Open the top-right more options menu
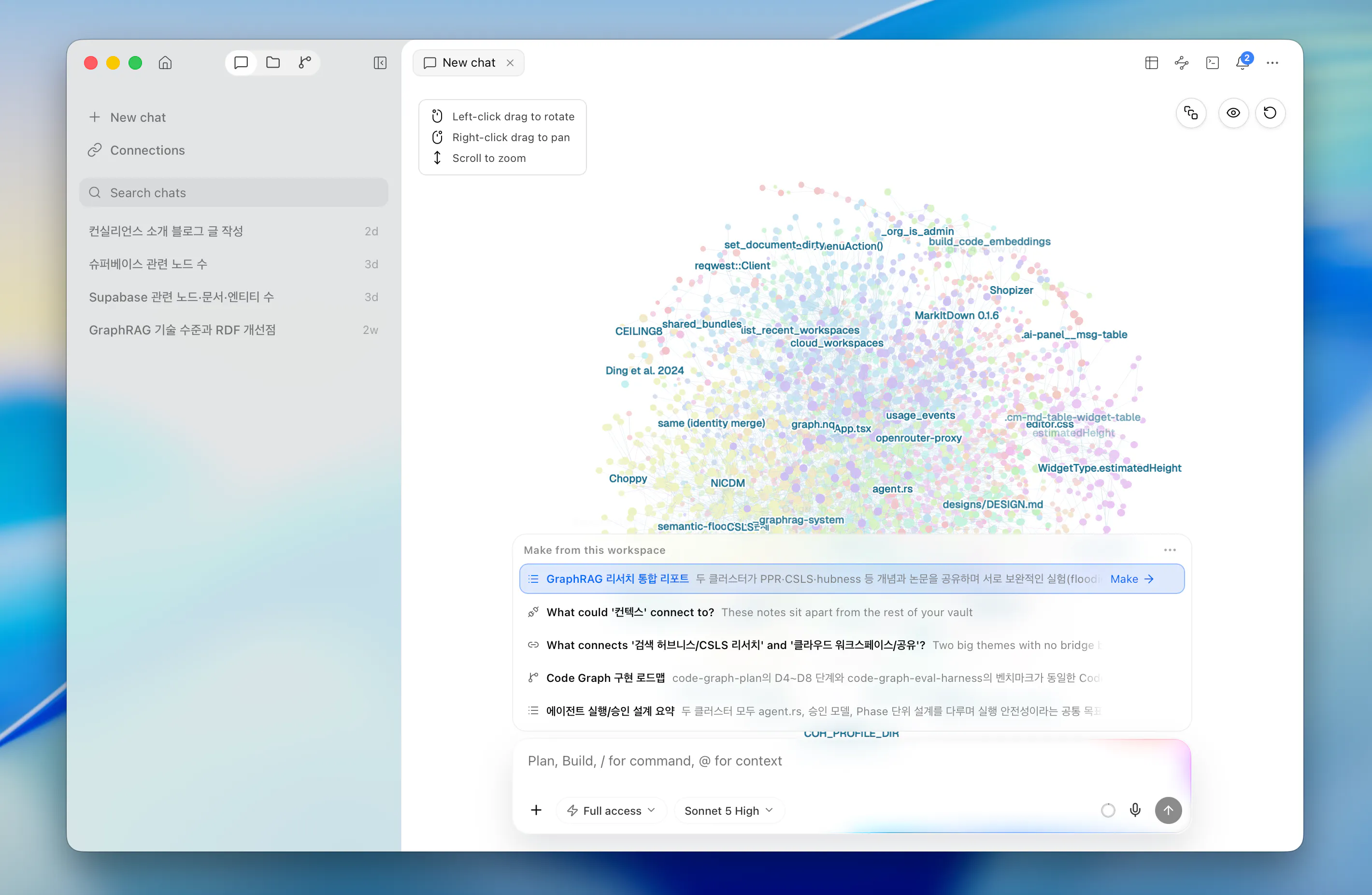Screen dimensions: 1372x895 (1272, 62)
